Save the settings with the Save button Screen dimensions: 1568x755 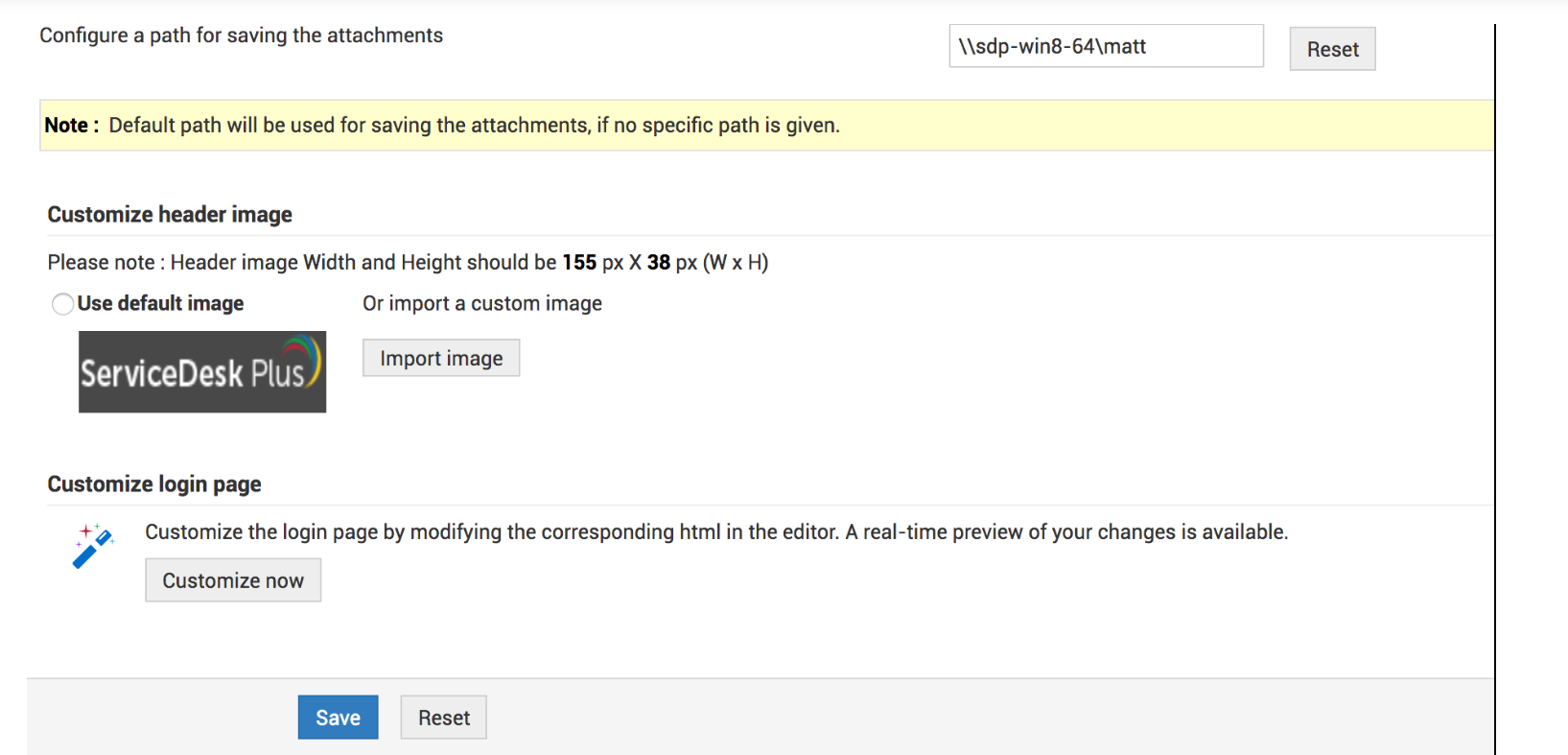338,718
